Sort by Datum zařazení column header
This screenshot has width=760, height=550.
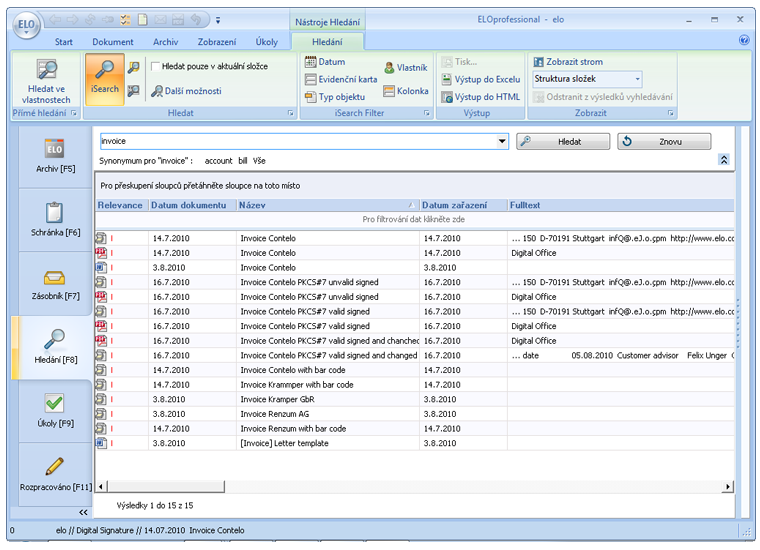(x=463, y=205)
